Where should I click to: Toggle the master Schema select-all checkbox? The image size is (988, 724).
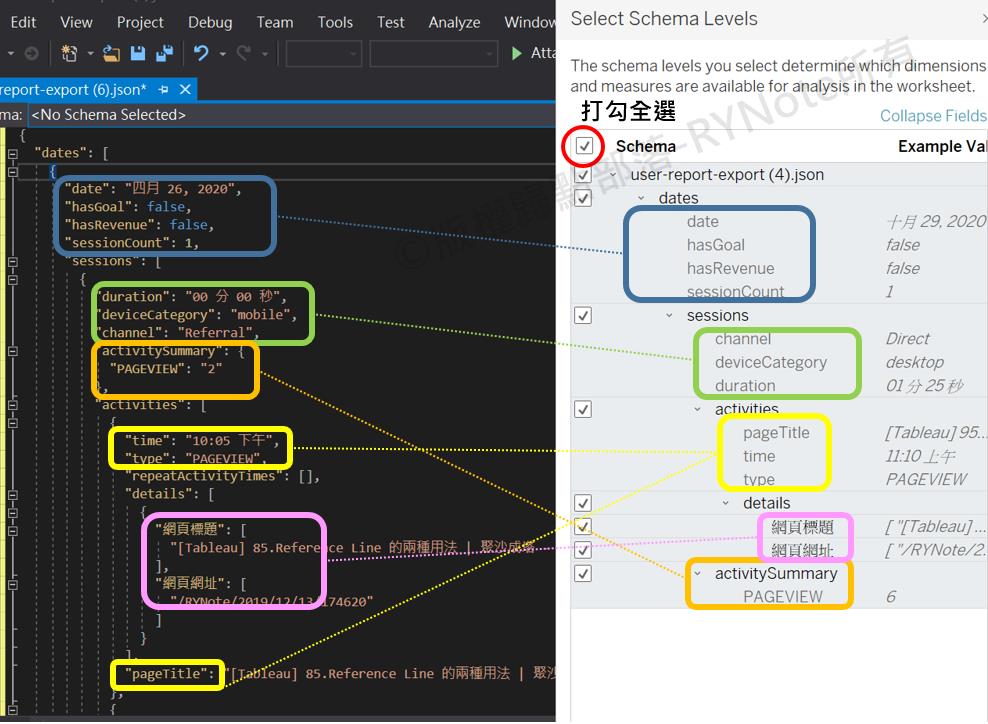point(581,147)
